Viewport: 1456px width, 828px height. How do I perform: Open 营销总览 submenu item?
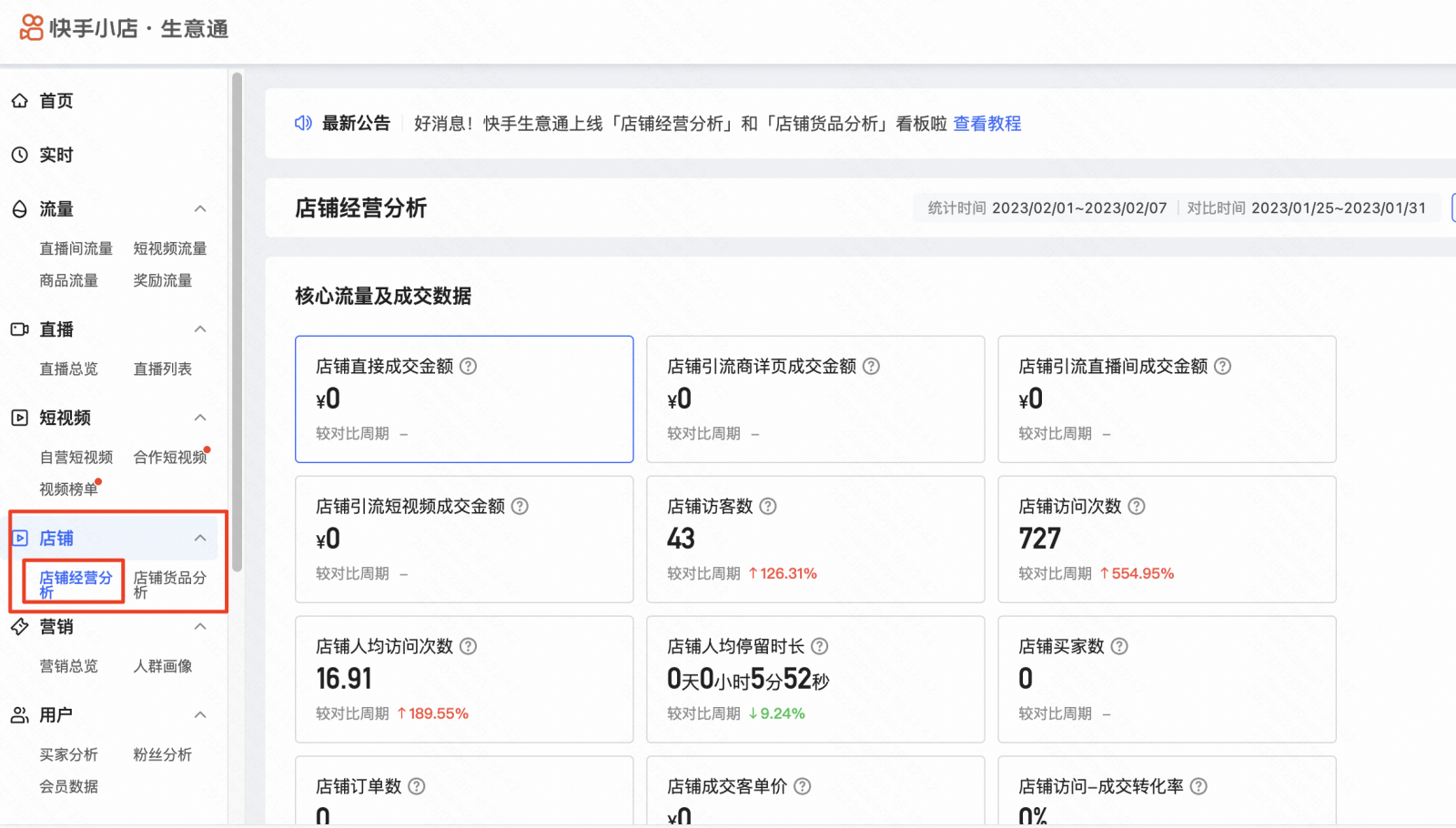(x=69, y=666)
